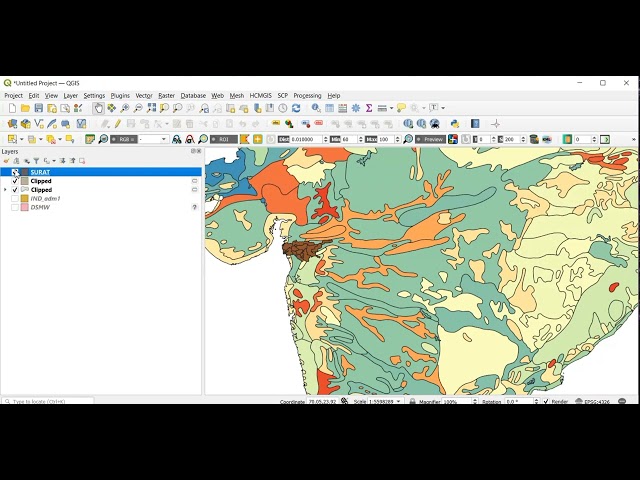Open the Processing menu
This screenshot has width=640, height=480.
pos(307,96)
